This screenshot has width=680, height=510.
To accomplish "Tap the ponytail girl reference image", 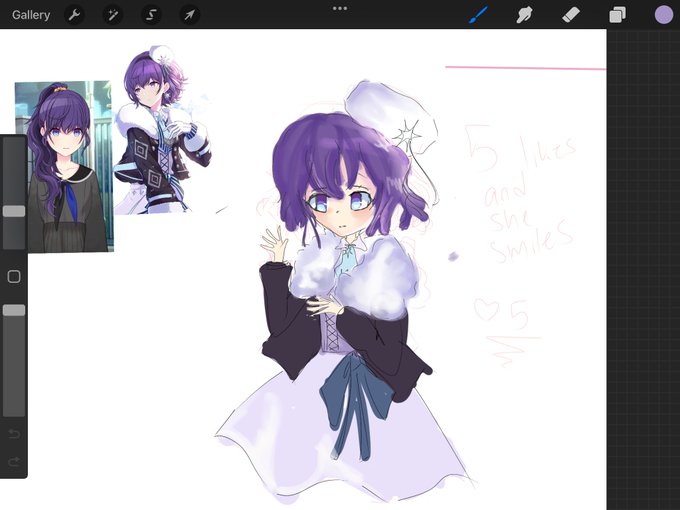I will tap(64, 167).
